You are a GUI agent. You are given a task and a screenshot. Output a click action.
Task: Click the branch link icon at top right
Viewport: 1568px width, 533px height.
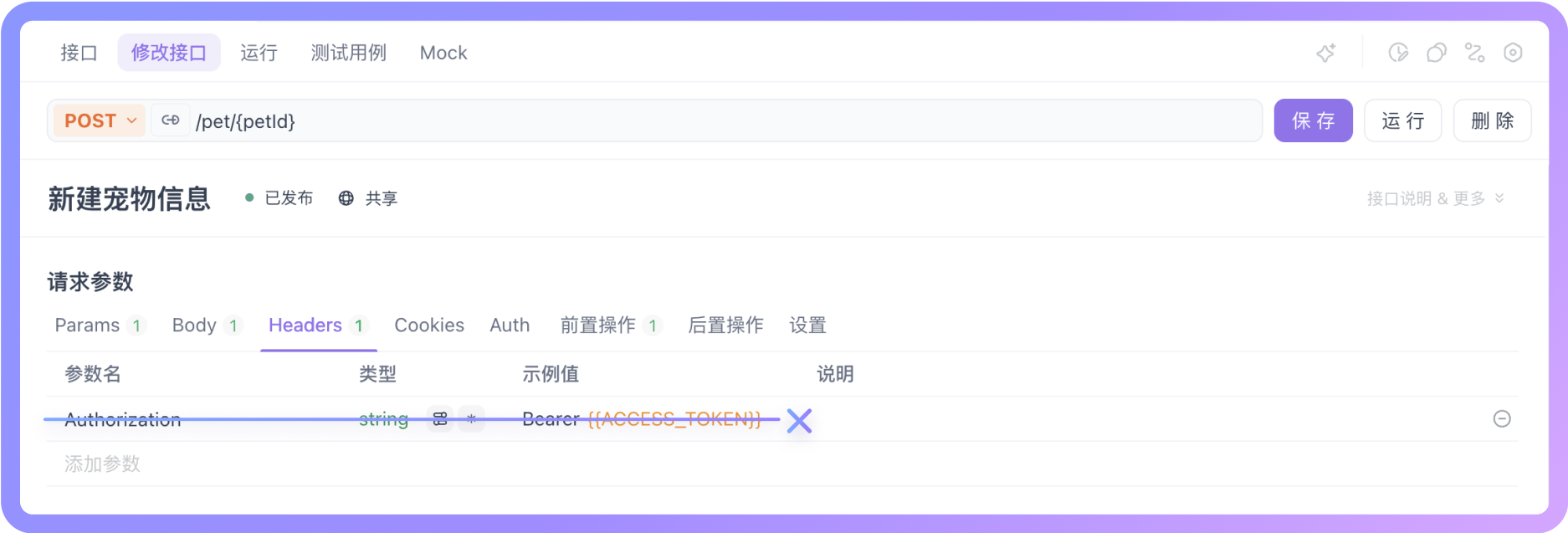pyautogui.click(x=1475, y=53)
